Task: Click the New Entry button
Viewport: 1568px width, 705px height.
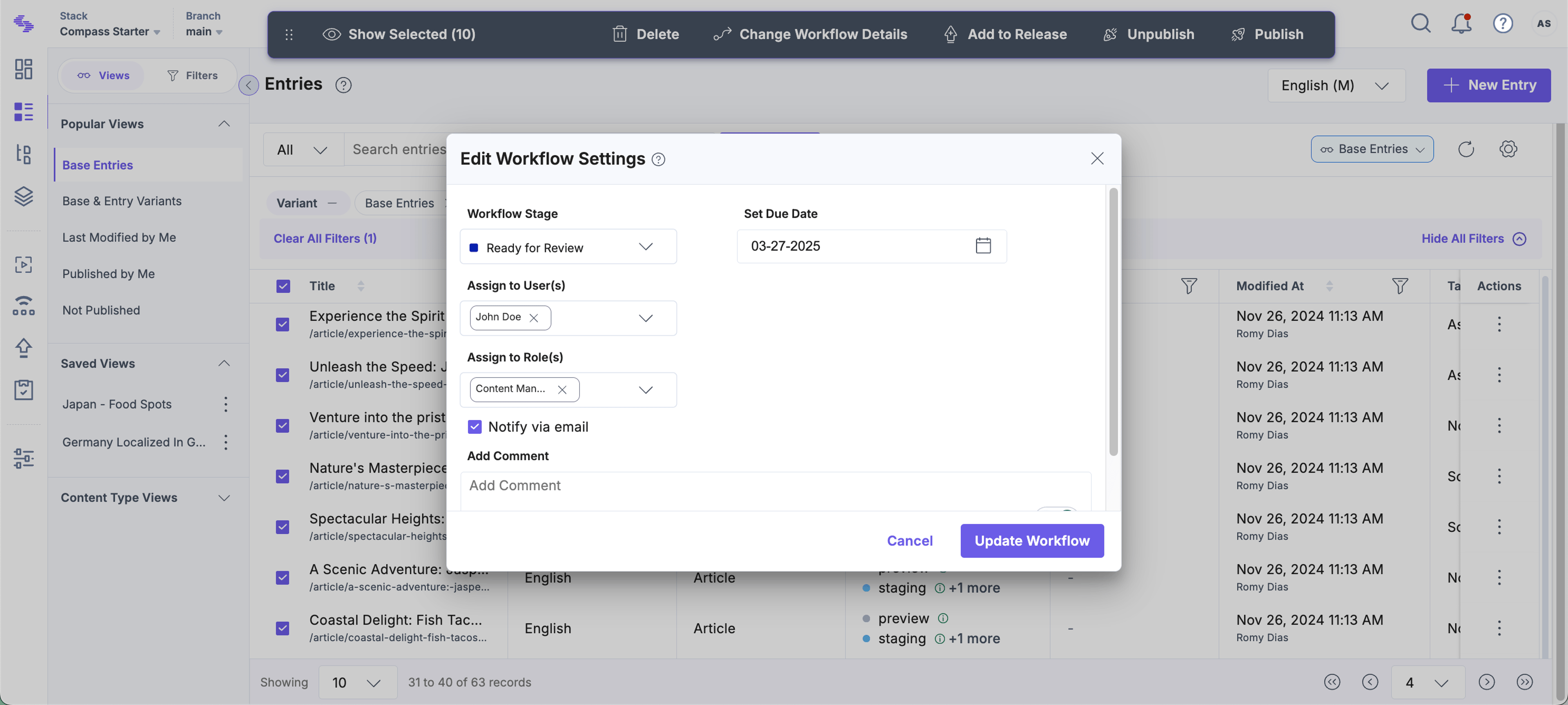Action: point(1488,85)
